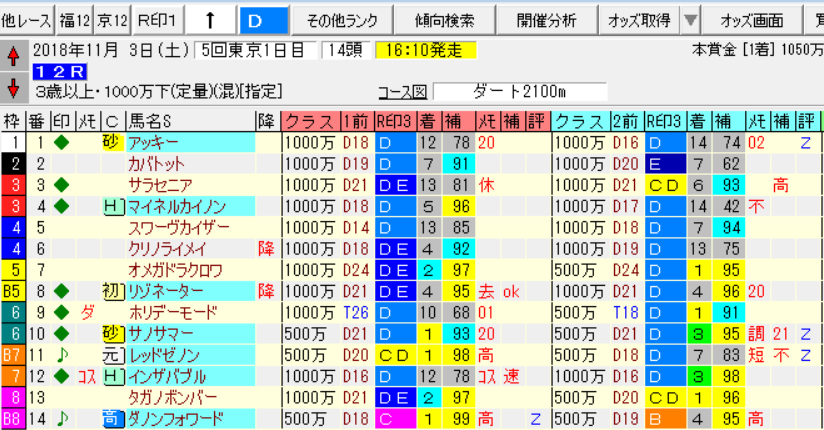Click the green diamond mark for ホリデーモード
Screen dimensions: 824x430
[x=61, y=312]
